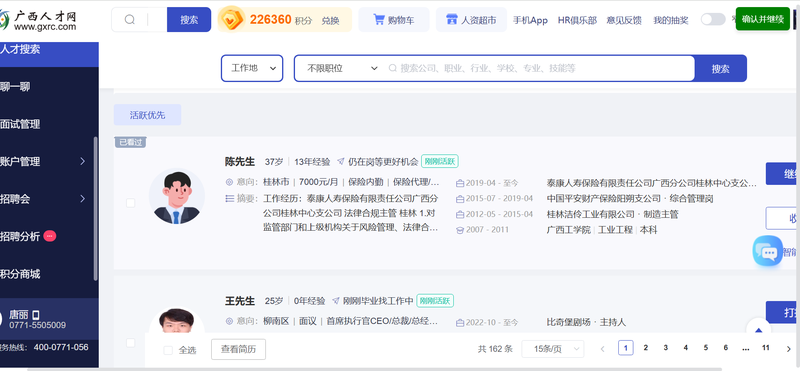The width and height of the screenshot is (800, 371).
Task: Click the 已看过 label on 陈先生's card
Action: pyautogui.click(x=130, y=142)
